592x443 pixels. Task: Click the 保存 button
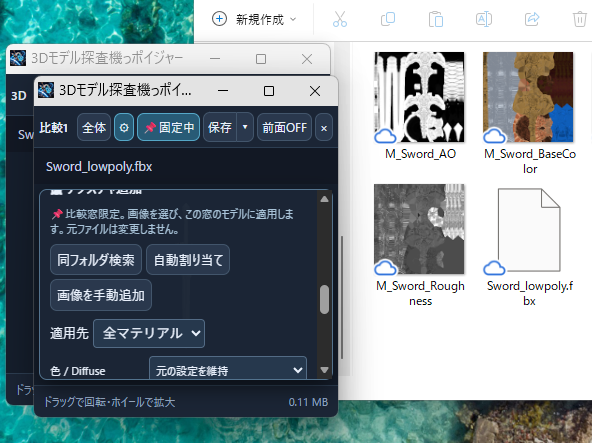(x=220, y=128)
